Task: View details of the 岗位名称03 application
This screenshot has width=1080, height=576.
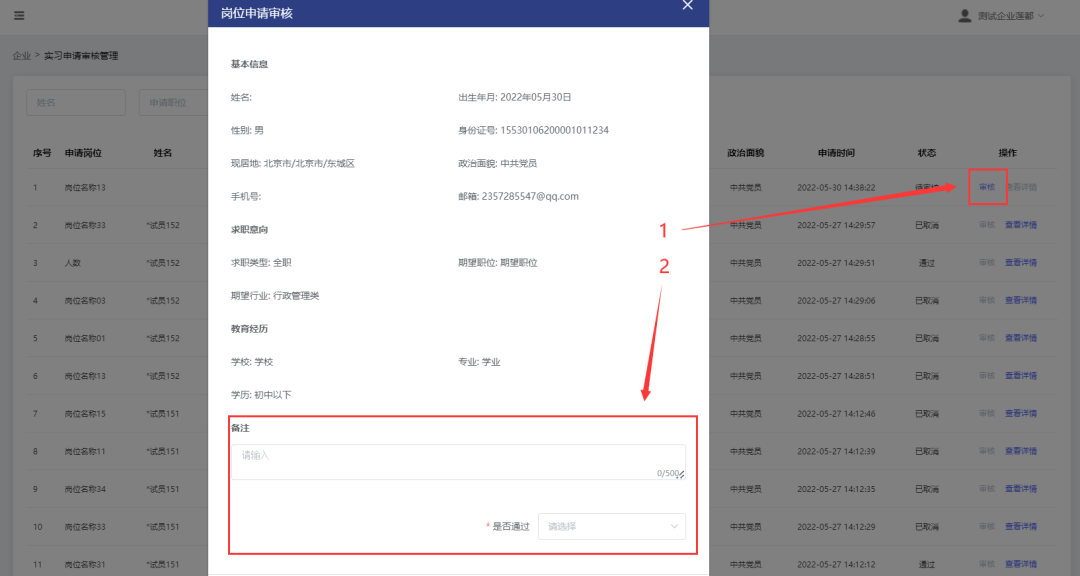Action: click(1020, 300)
